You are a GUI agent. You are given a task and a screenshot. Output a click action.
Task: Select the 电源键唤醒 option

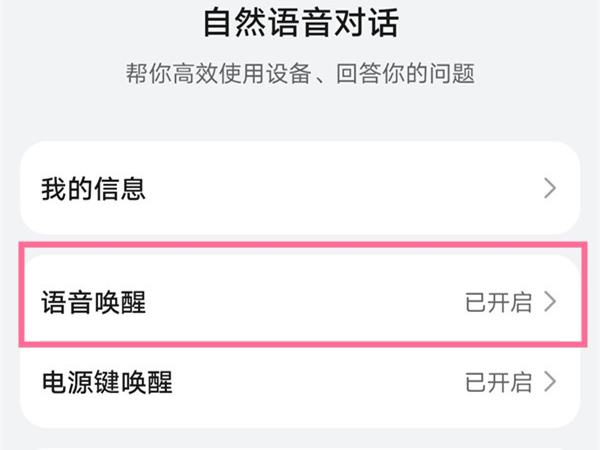106,381
